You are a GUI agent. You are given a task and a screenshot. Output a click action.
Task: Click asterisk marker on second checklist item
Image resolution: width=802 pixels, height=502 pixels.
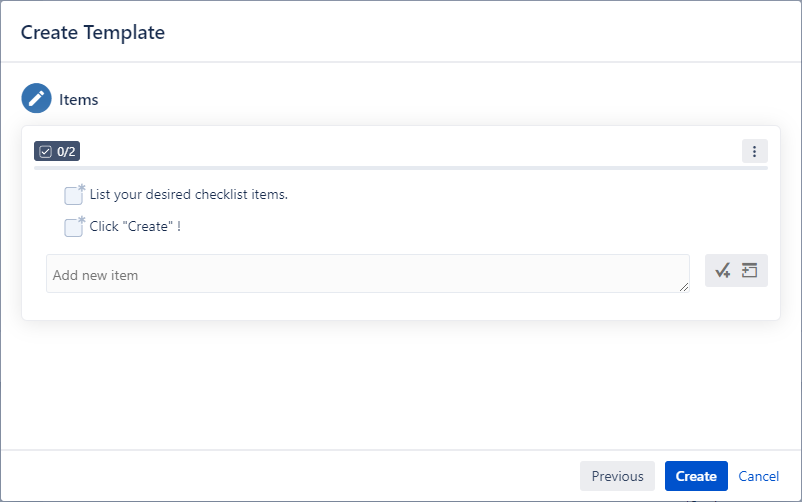[82, 219]
